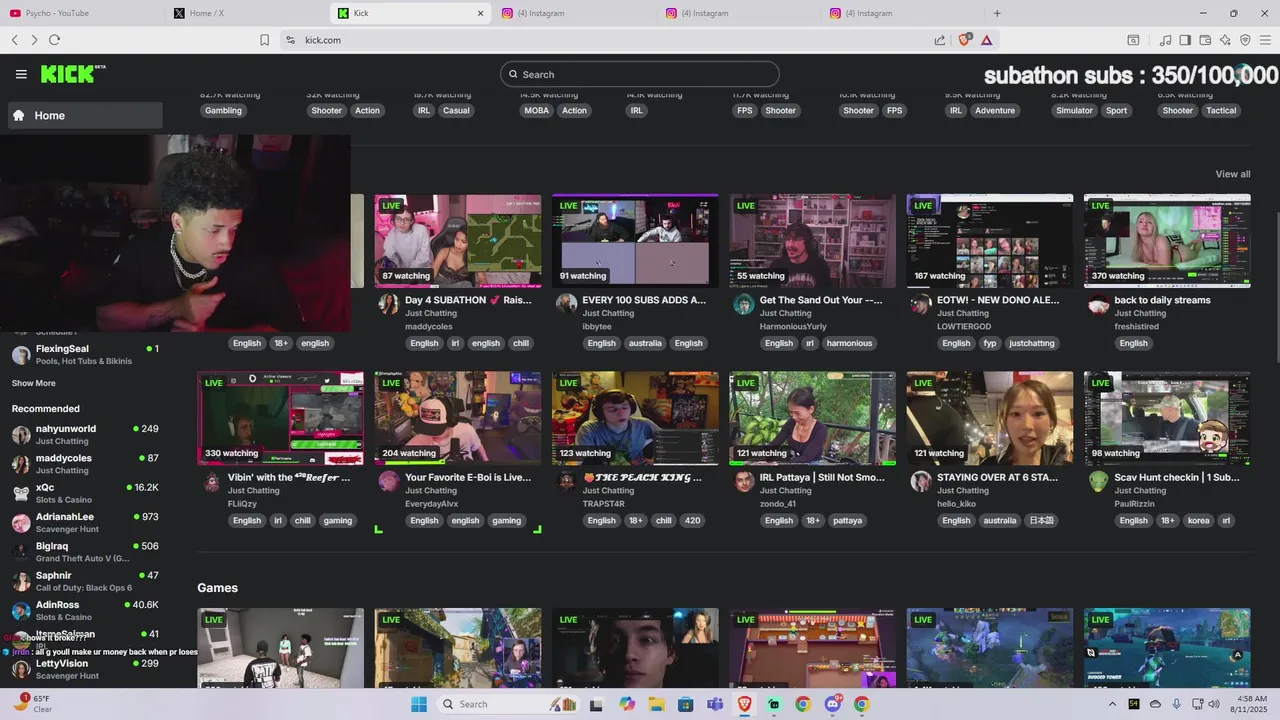1280x720 pixels.
Task: Open a new browser tab
Action: 997,13
